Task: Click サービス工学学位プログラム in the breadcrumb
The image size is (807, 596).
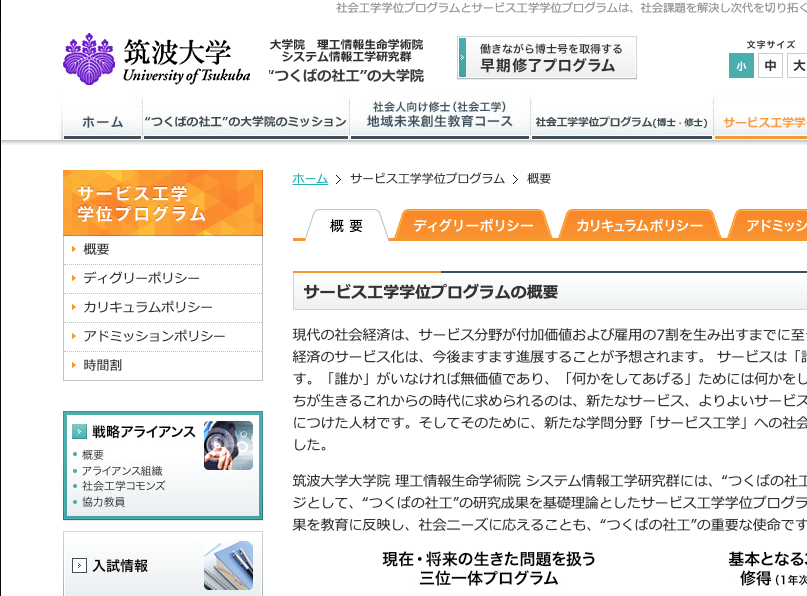Action: [427, 179]
